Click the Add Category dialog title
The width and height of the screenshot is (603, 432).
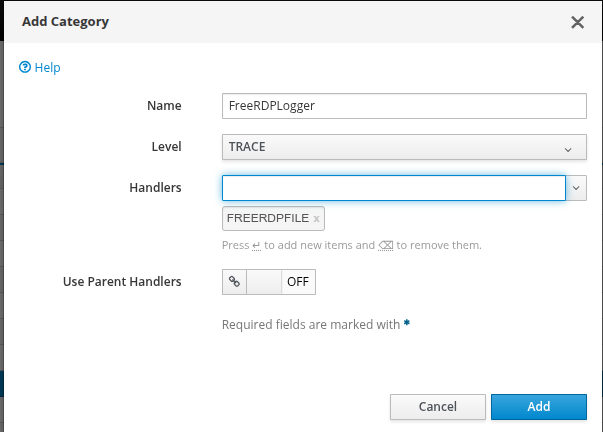pos(66,21)
